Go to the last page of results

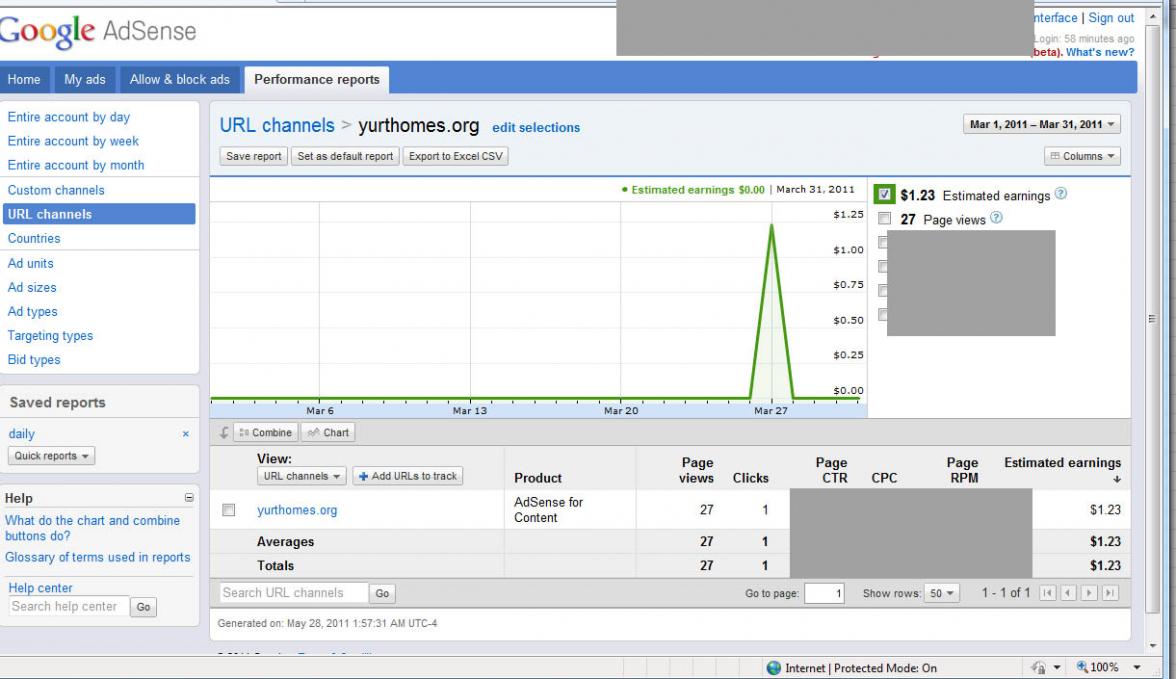tap(1110, 594)
